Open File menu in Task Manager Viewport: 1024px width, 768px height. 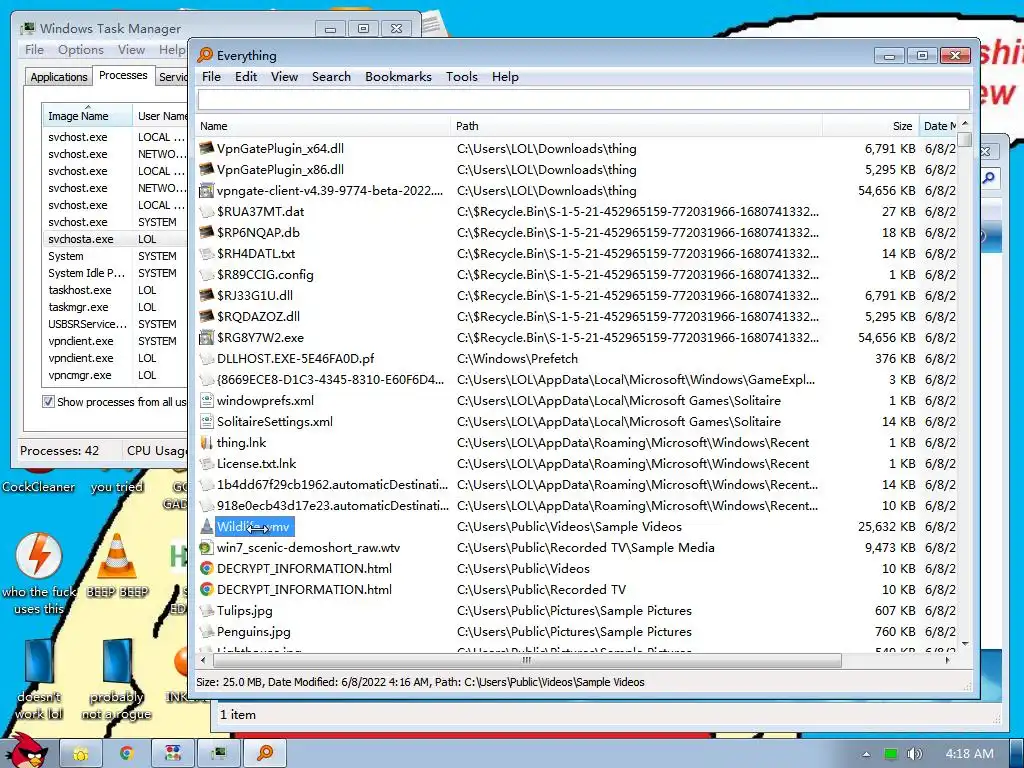pyautogui.click(x=34, y=50)
